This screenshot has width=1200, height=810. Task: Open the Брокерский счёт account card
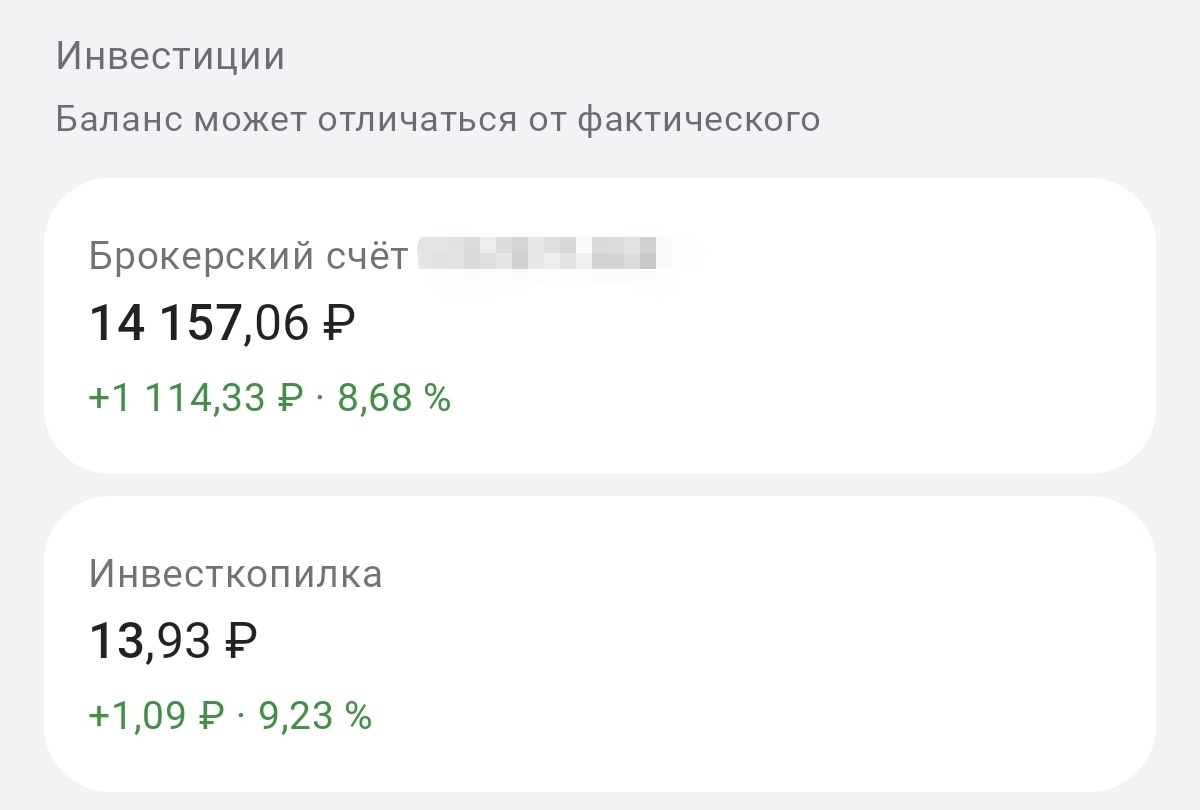tap(600, 325)
